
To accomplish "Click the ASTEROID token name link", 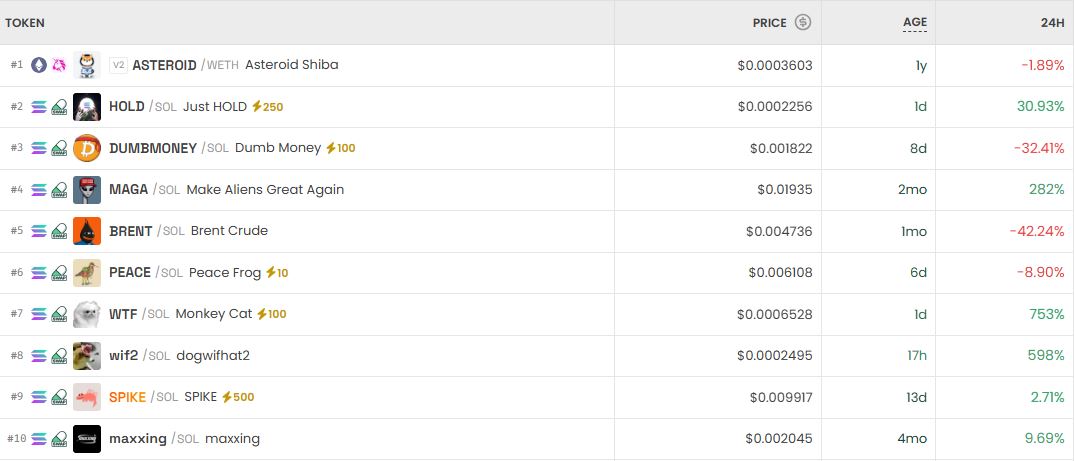I will (164, 65).
